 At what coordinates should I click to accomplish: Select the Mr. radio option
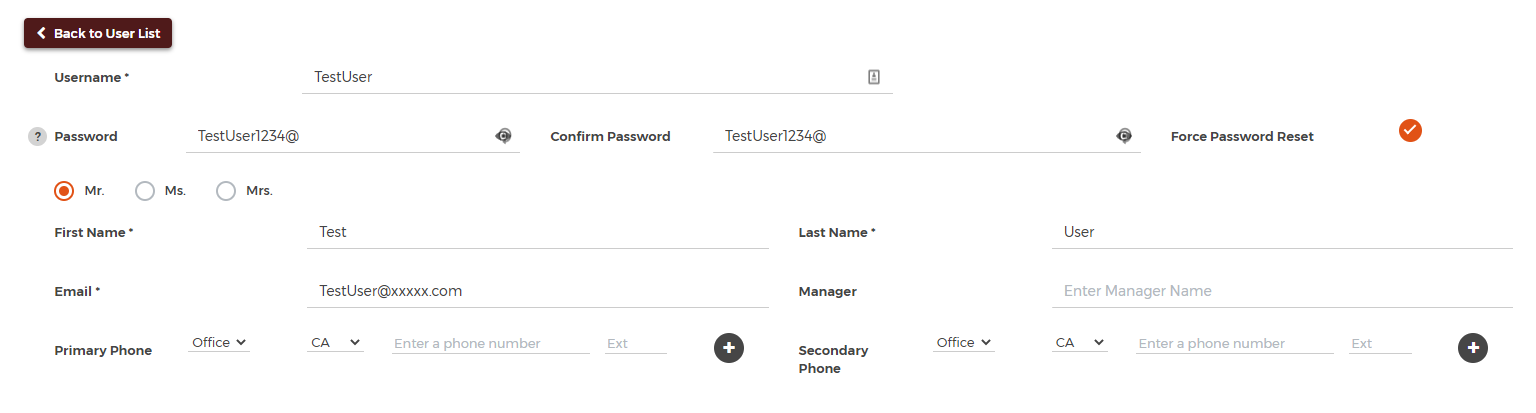coord(64,190)
